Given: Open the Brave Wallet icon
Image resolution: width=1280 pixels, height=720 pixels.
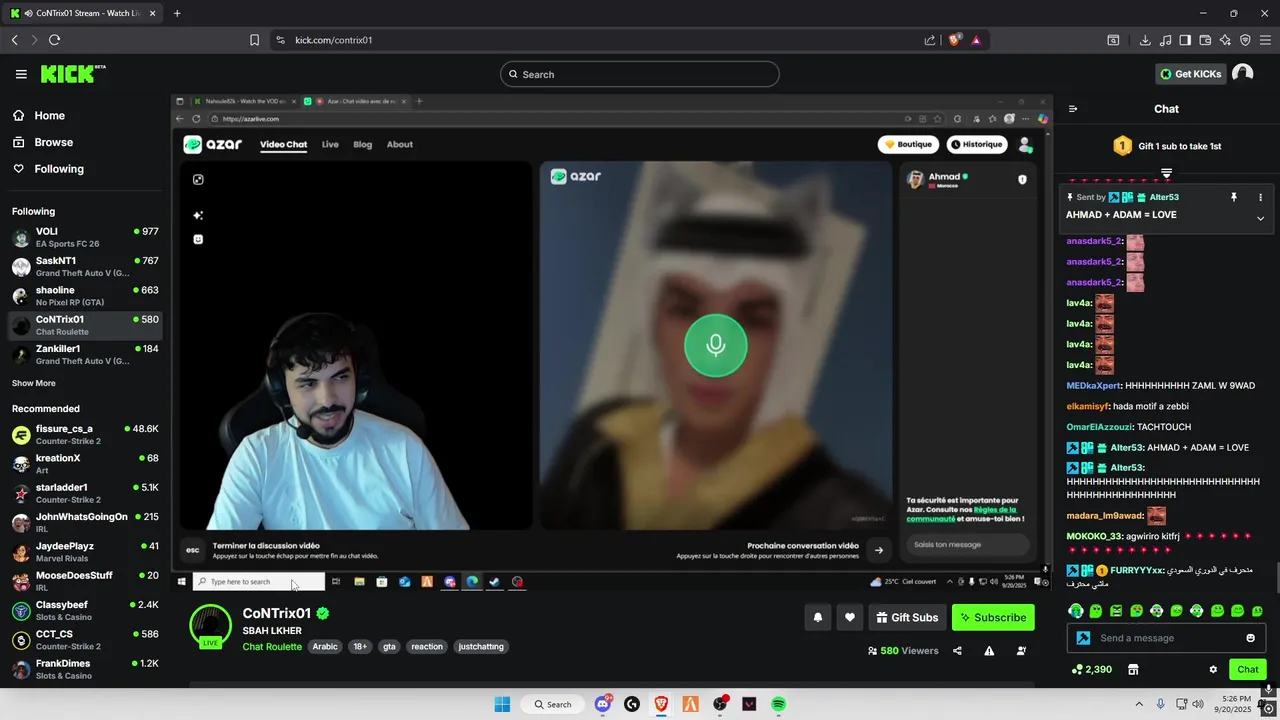Looking at the screenshot, I should pos(1205,40).
